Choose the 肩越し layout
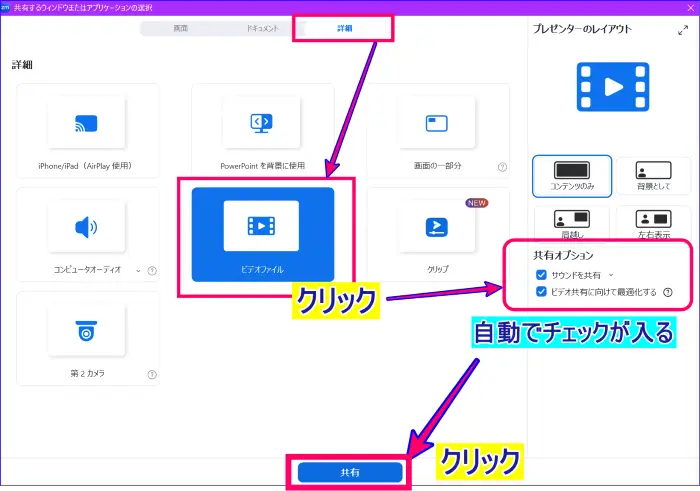 point(572,223)
